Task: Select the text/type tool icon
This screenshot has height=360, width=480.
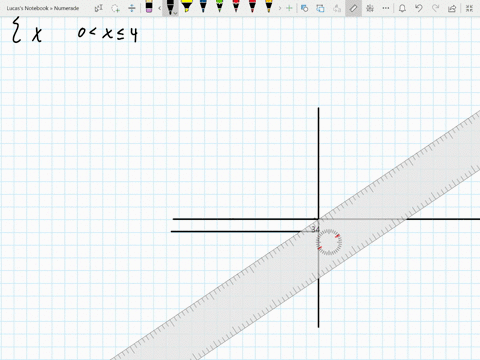Action: tap(98, 8)
